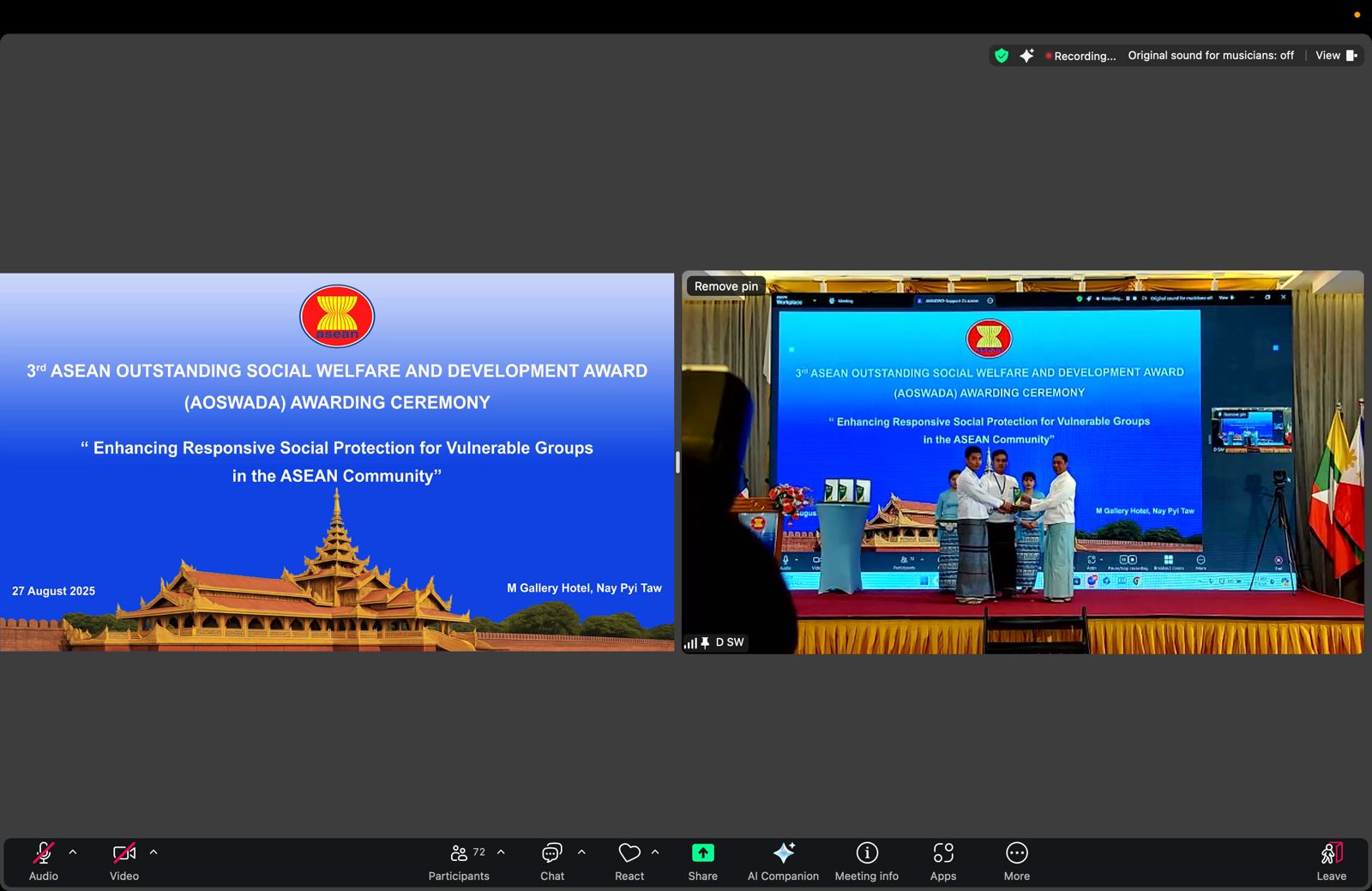Click the green Share screen button
The image size is (1372, 891).
click(x=702, y=862)
